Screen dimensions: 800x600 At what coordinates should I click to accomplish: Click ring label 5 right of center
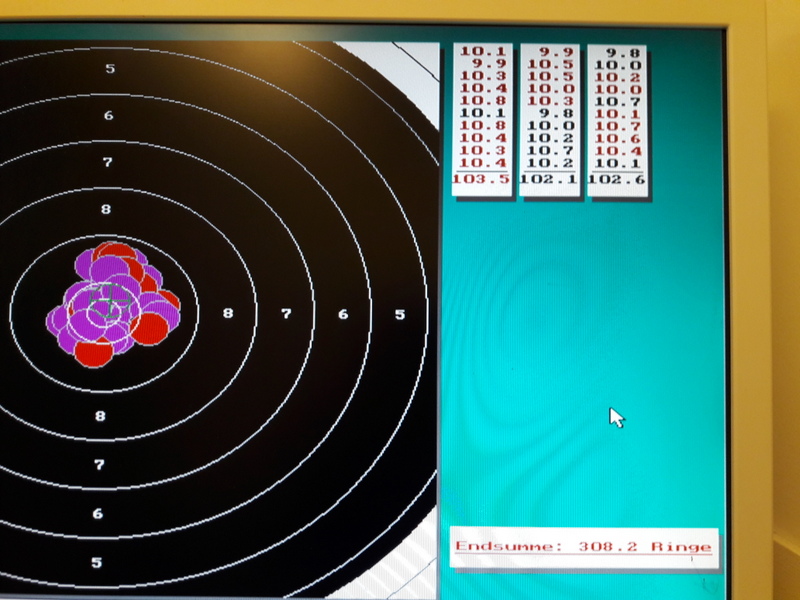click(x=400, y=314)
